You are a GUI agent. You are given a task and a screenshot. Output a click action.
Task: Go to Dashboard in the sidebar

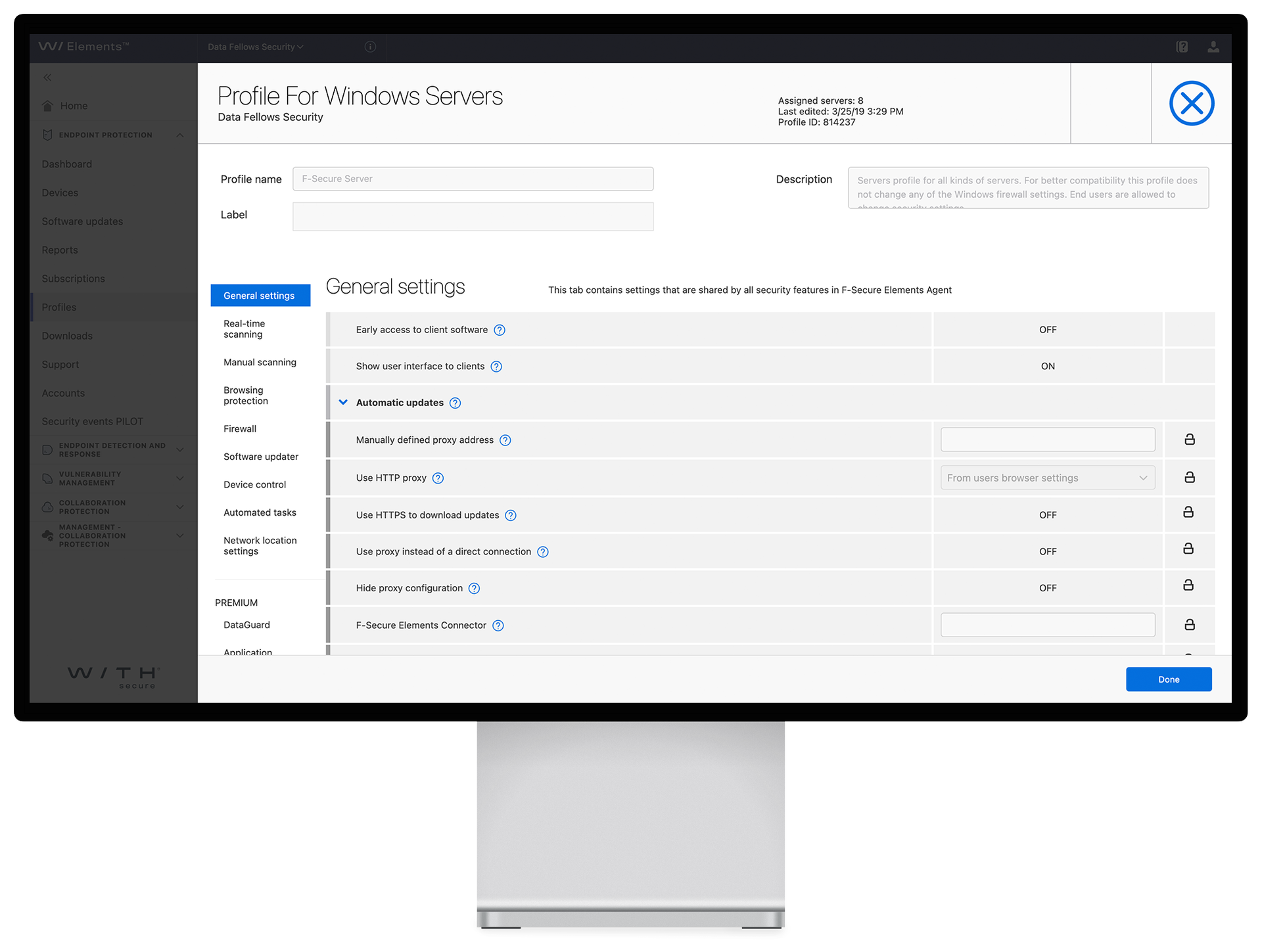(67, 164)
